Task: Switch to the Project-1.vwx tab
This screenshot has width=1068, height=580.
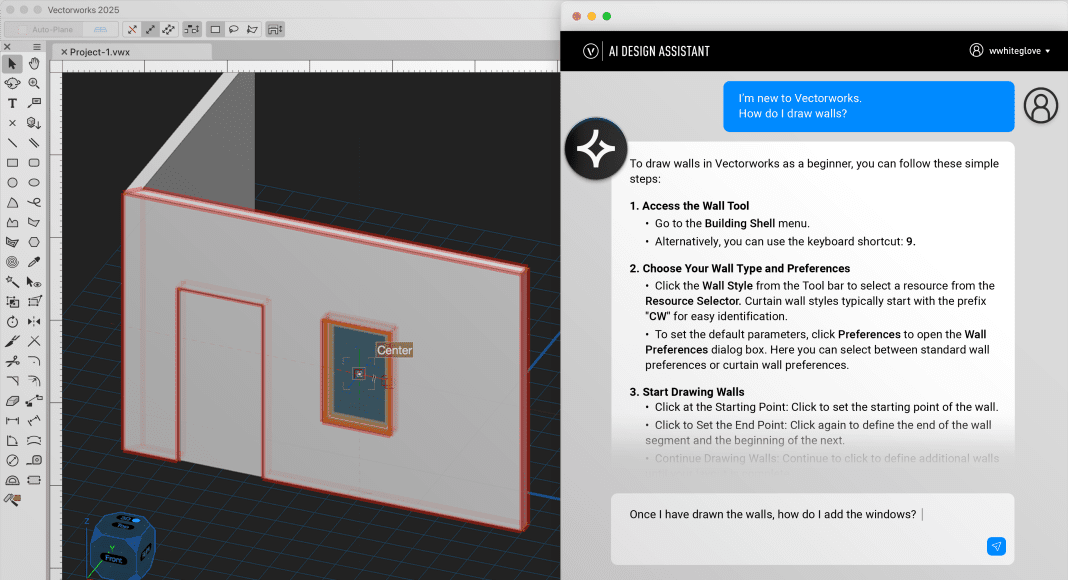Action: pyautogui.click(x=100, y=52)
